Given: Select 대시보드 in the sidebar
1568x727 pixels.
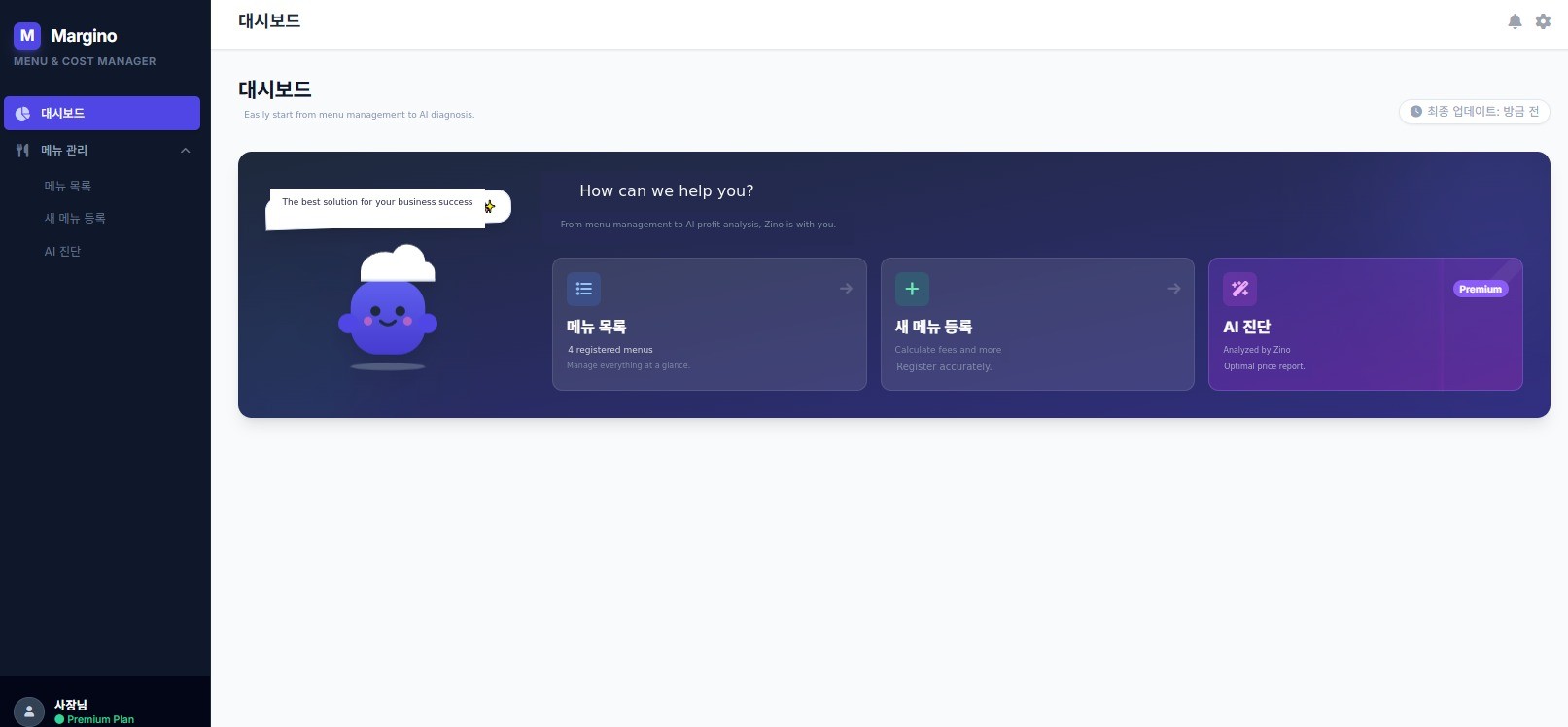Looking at the screenshot, I should click(x=63, y=114).
